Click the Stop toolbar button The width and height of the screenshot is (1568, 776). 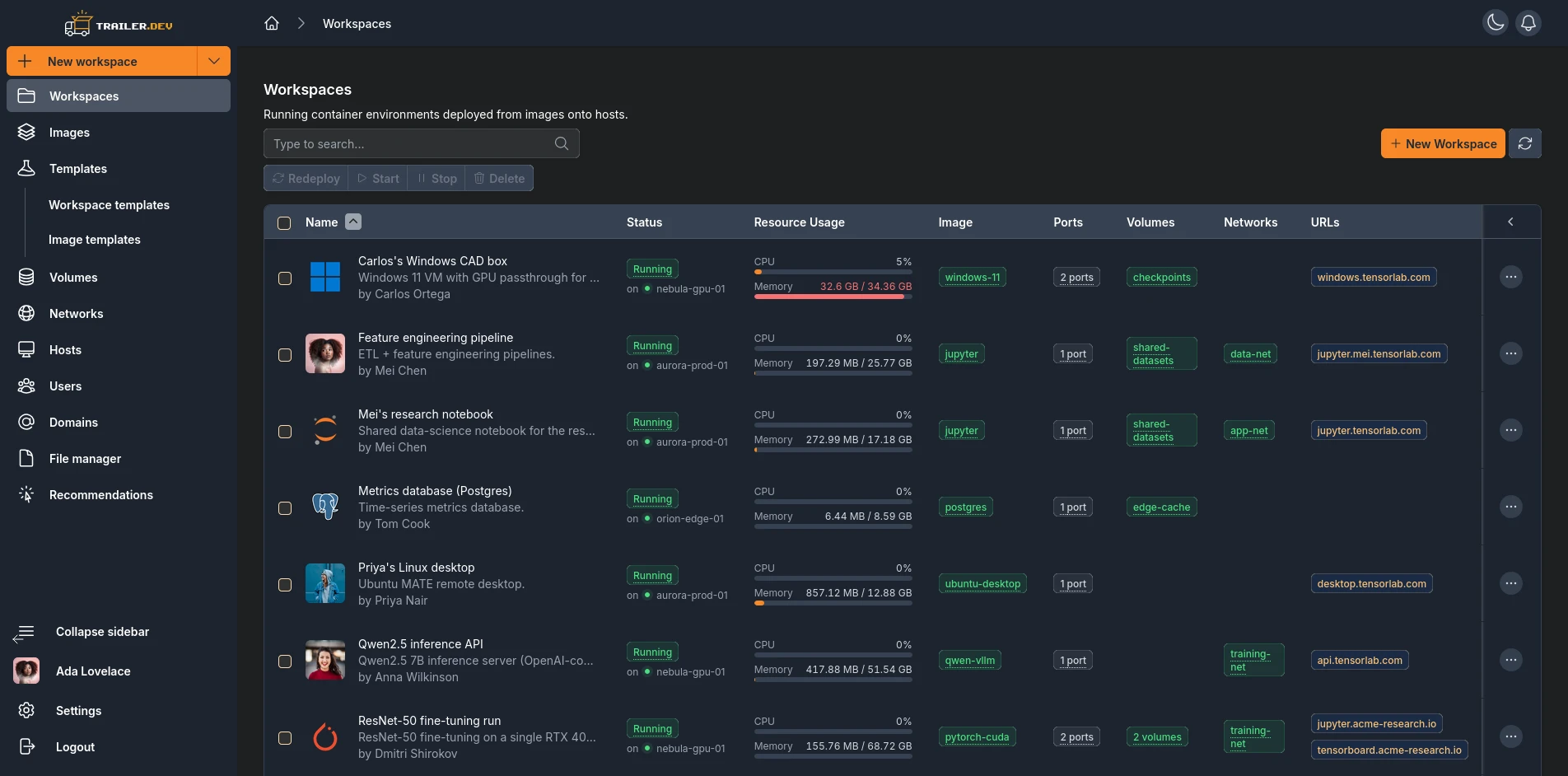pos(436,178)
